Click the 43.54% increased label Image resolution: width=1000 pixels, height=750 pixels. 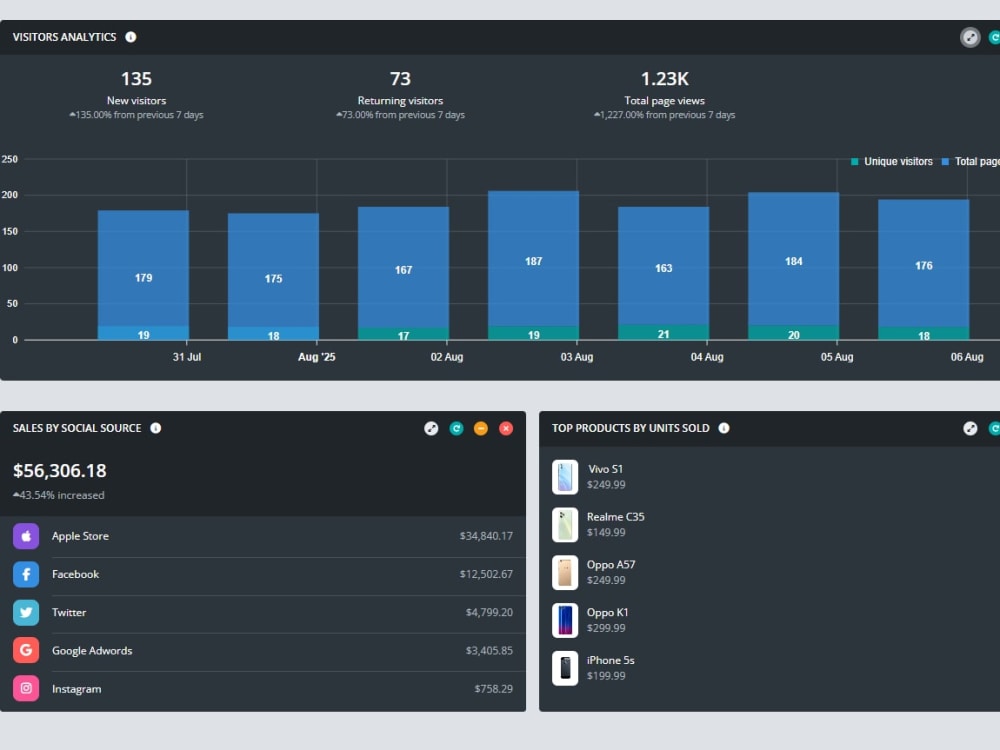(59, 495)
